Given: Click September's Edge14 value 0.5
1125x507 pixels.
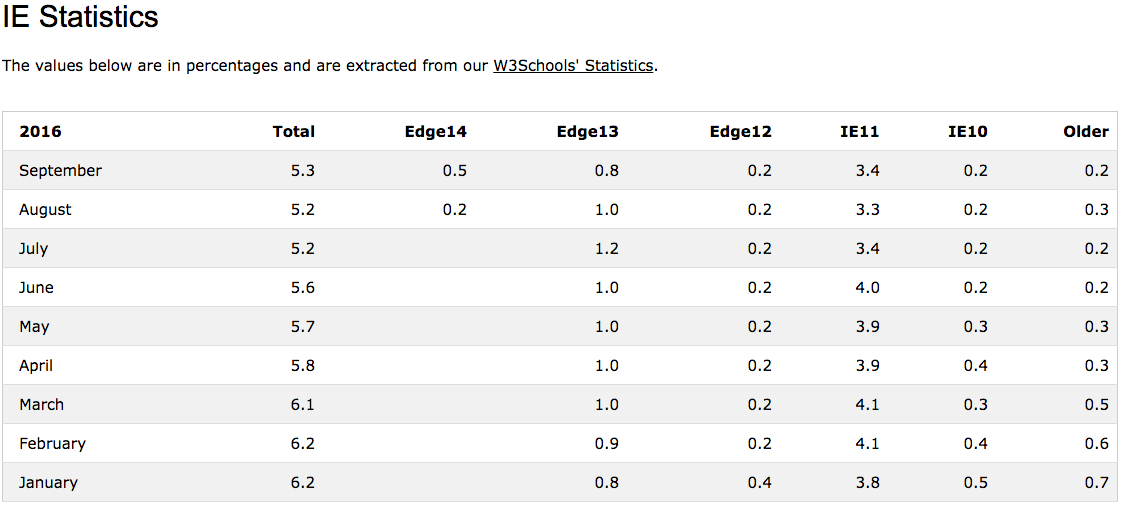Looking at the screenshot, I should (x=455, y=171).
